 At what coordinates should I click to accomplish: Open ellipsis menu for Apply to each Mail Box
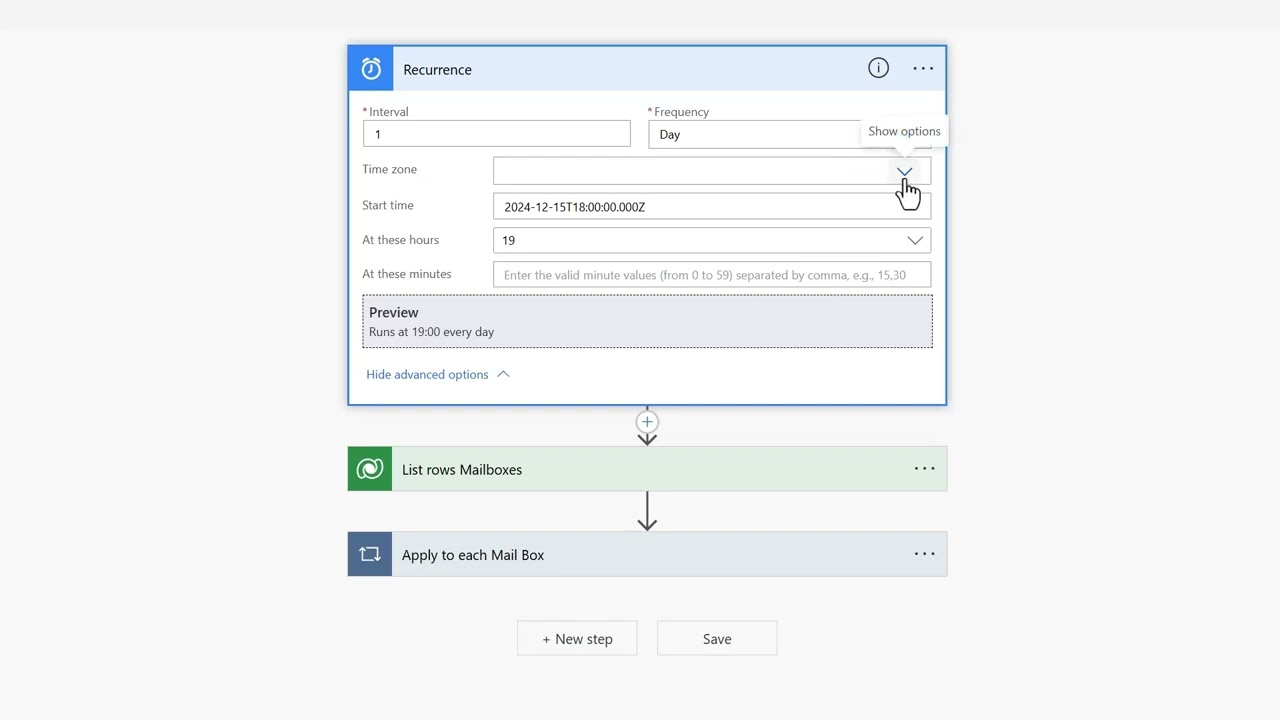[x=924, y=554]
